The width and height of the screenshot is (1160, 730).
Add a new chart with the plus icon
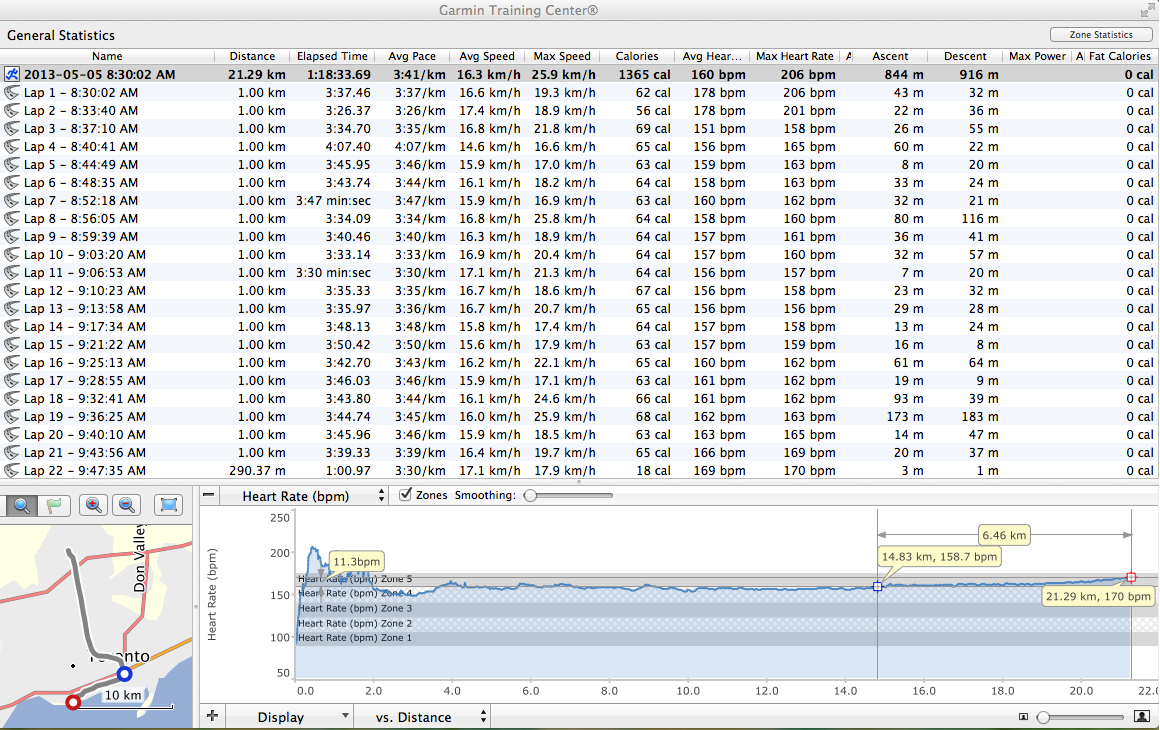212,716
